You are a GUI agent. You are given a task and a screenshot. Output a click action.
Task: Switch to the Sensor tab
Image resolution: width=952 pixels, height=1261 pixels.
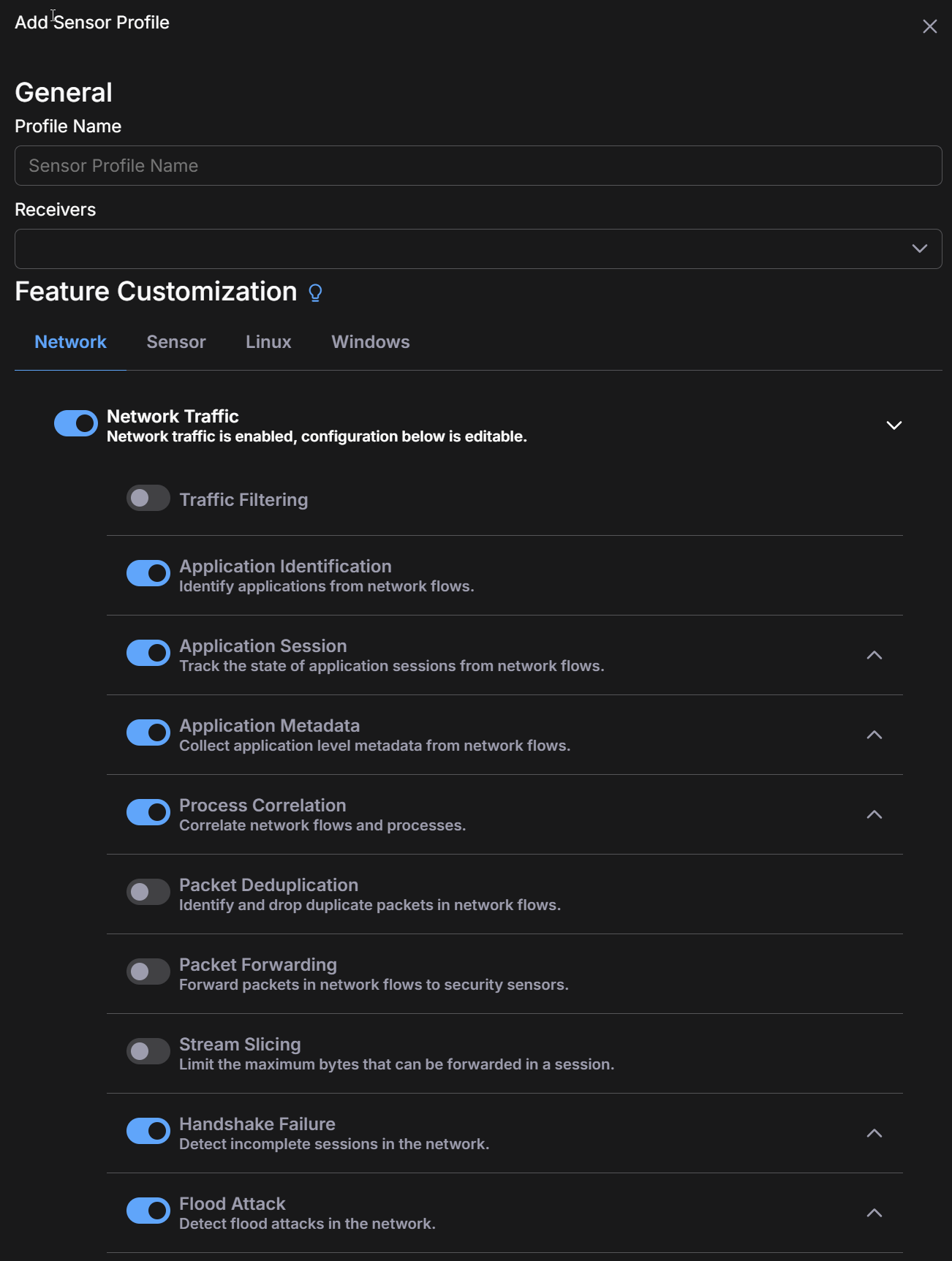pos(176,342)
